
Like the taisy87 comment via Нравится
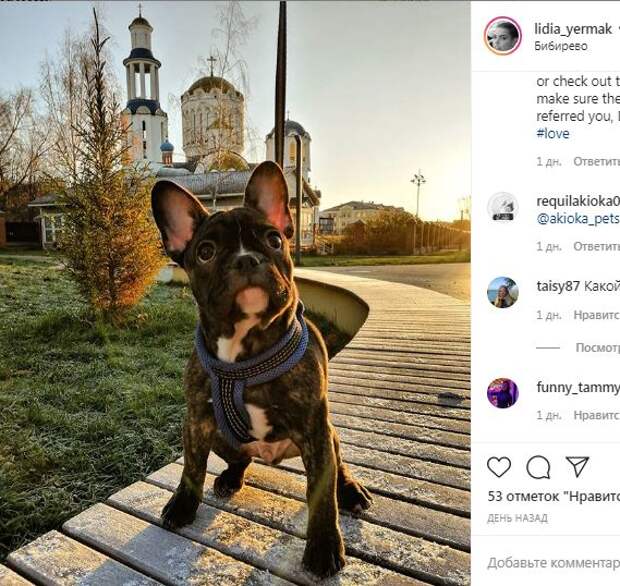click(x=596, y=315)
